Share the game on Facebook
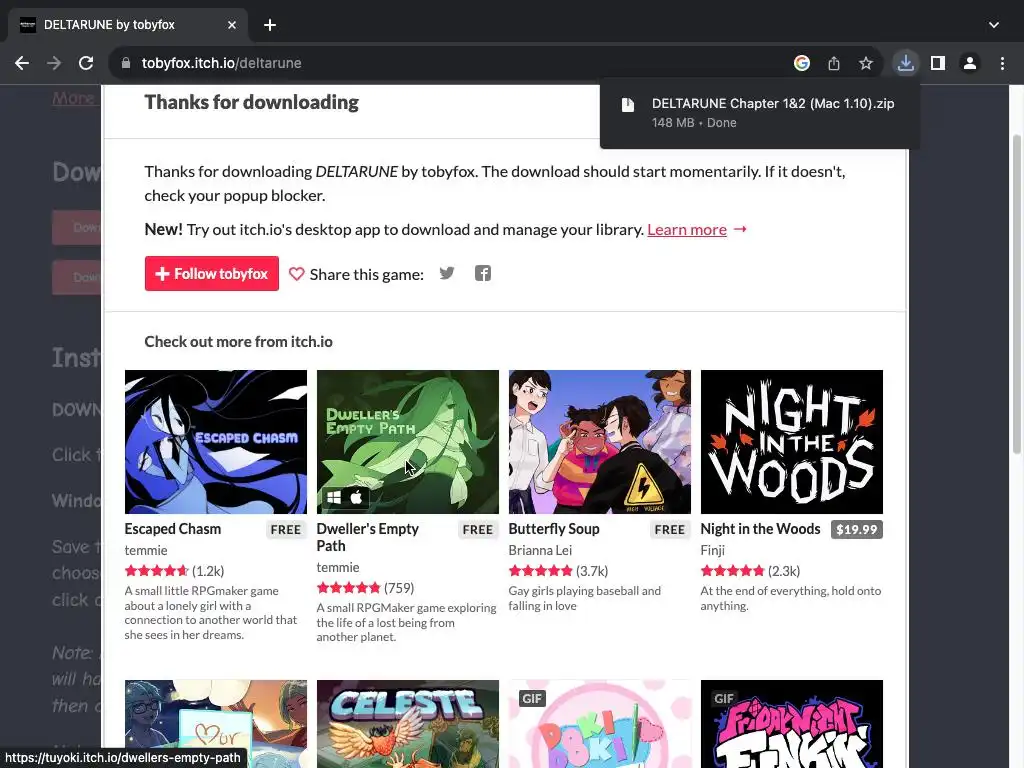1024x768 pixels. click(x=483, y=274)
